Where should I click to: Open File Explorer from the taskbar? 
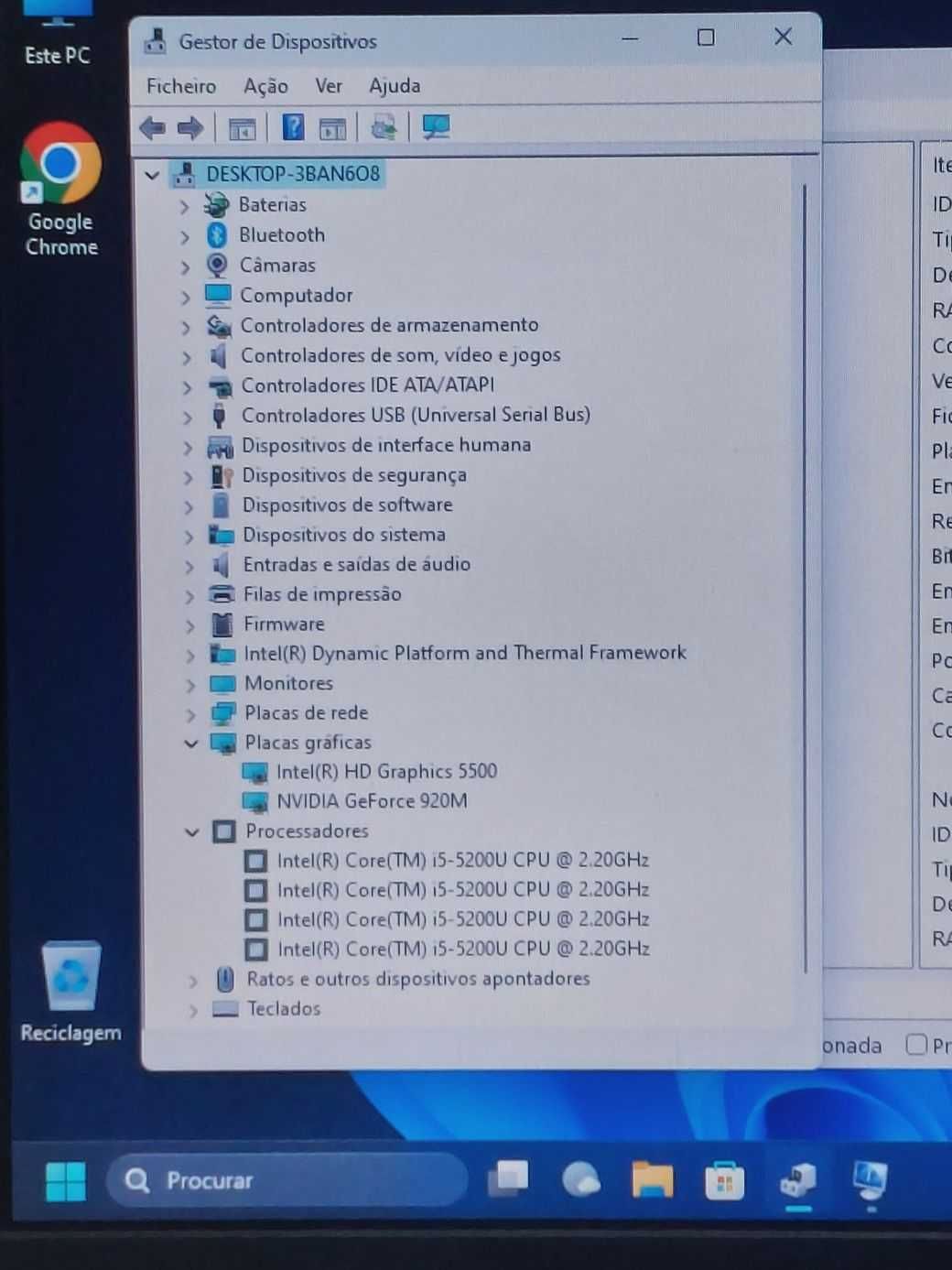click(x=653, y=1179)
